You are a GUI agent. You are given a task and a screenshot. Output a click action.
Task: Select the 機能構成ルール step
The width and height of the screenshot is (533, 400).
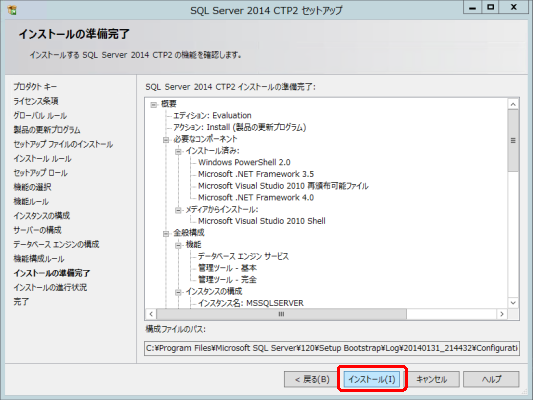click(39, 259)
